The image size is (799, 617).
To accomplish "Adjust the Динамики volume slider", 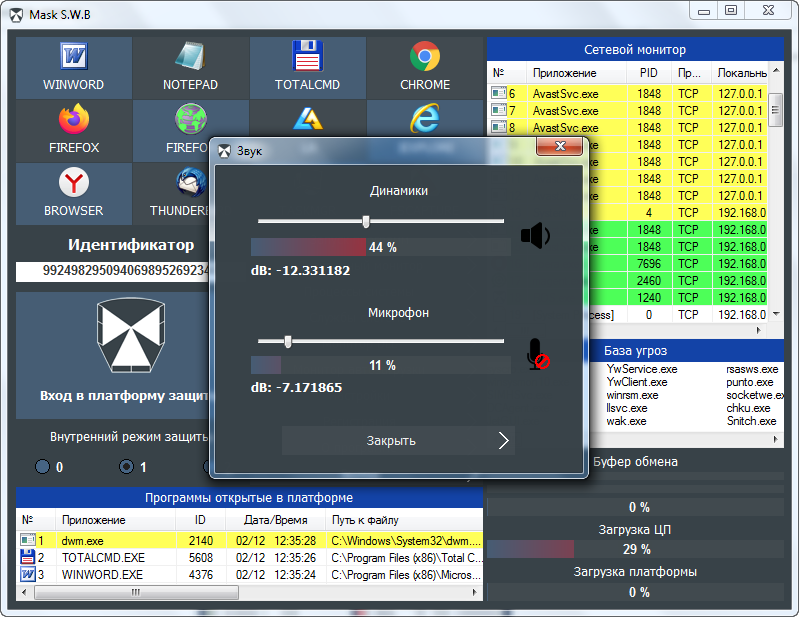I will [366, 221].
